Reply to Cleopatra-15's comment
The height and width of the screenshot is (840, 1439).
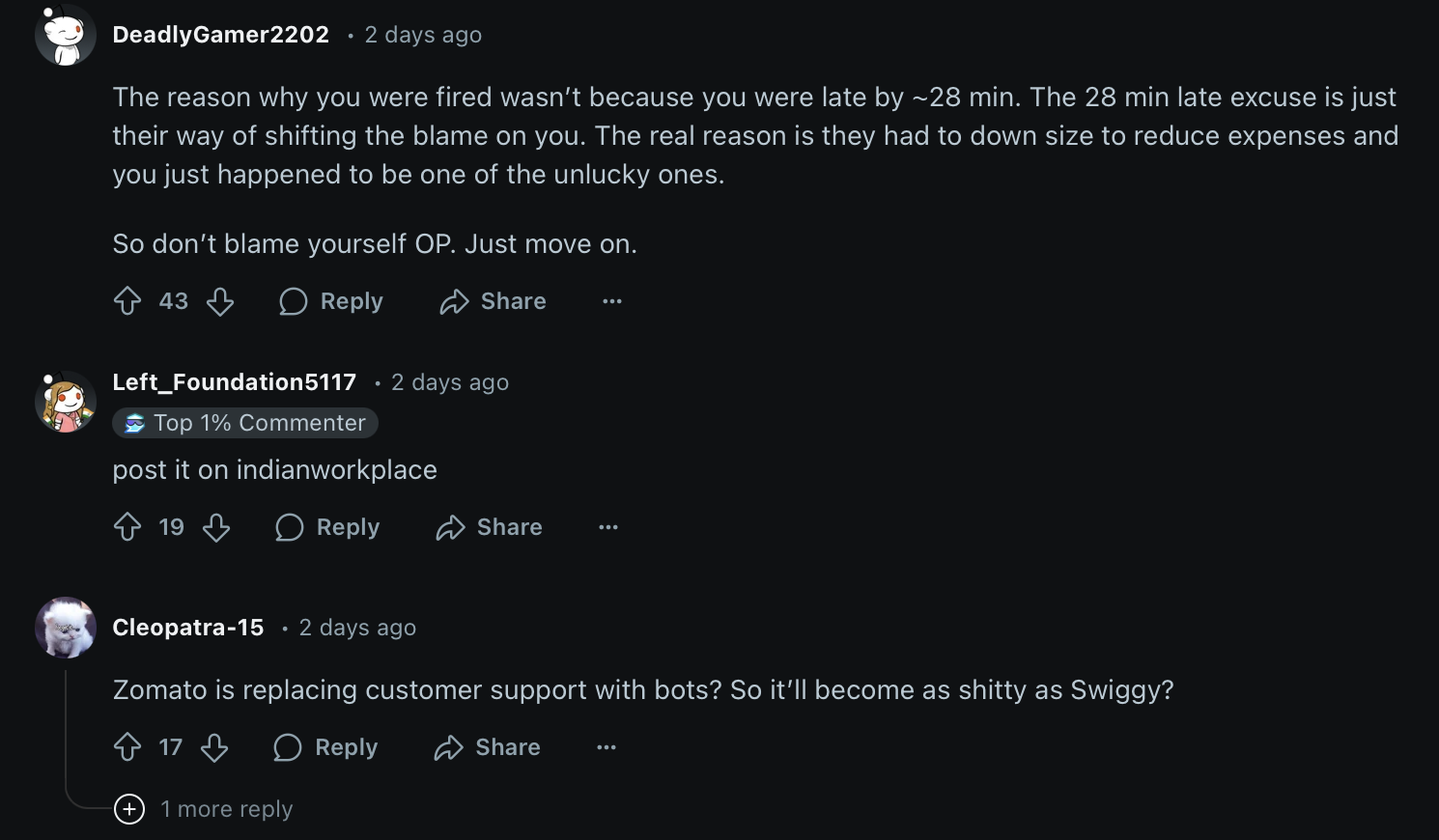pos(325,747)
